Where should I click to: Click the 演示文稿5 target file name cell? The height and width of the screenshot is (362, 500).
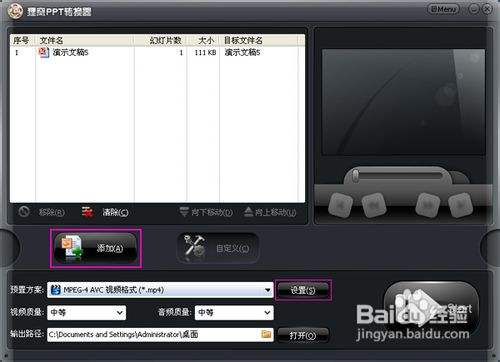click(x=242, y=52)
